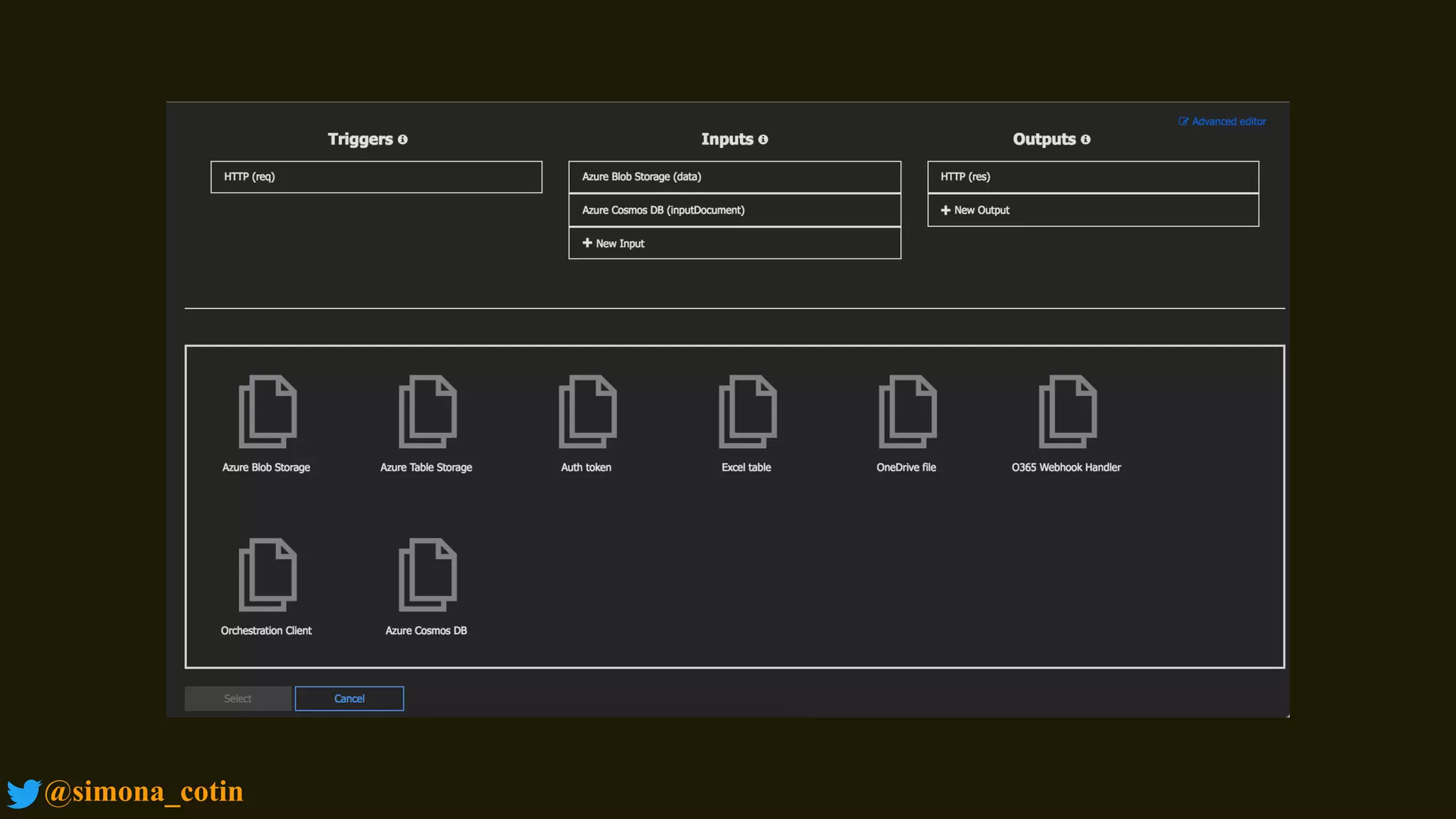Select the Azure Blob Storage binding icon
1456x819 pixels.
pyautogui.click(x=267, y=412)
